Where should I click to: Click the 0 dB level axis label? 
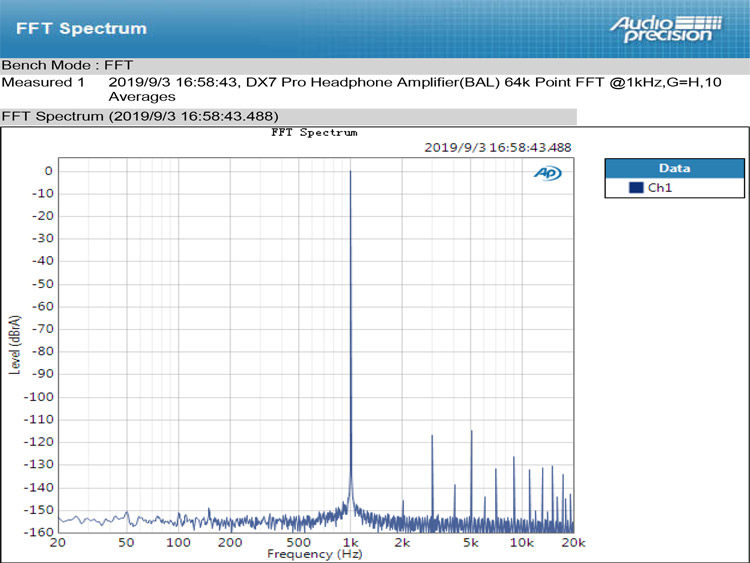coord(48,171)
